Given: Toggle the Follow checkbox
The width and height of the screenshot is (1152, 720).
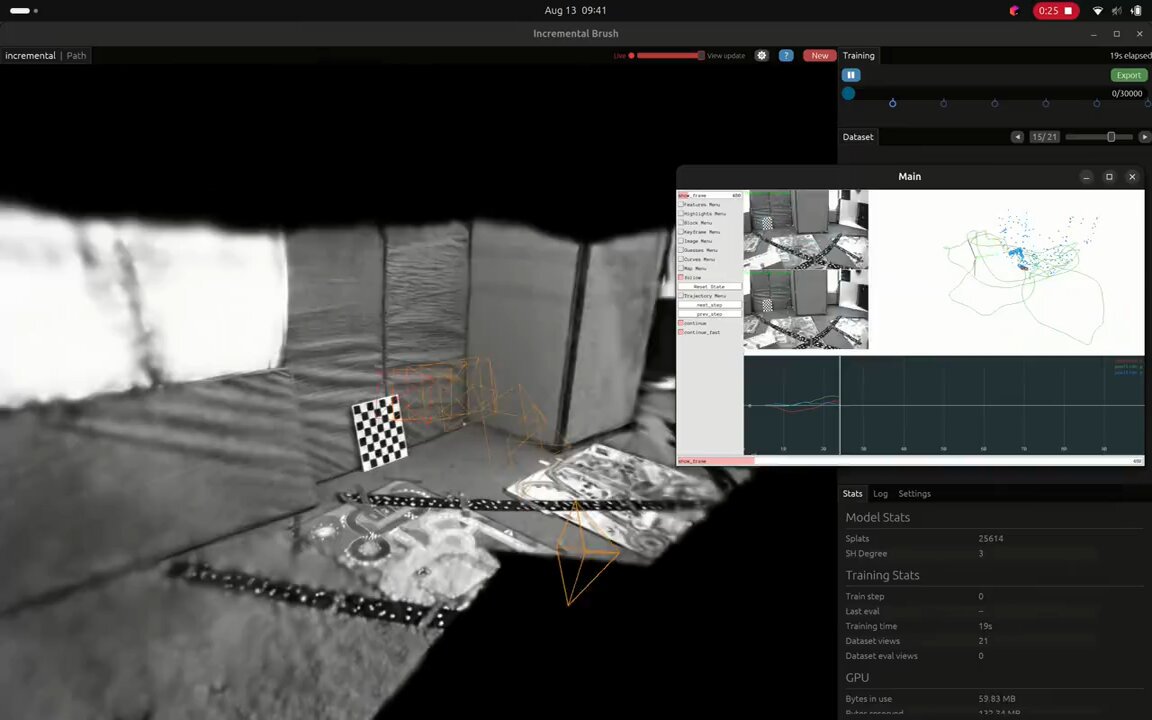Looking at the screenshot, I should 681,278.
